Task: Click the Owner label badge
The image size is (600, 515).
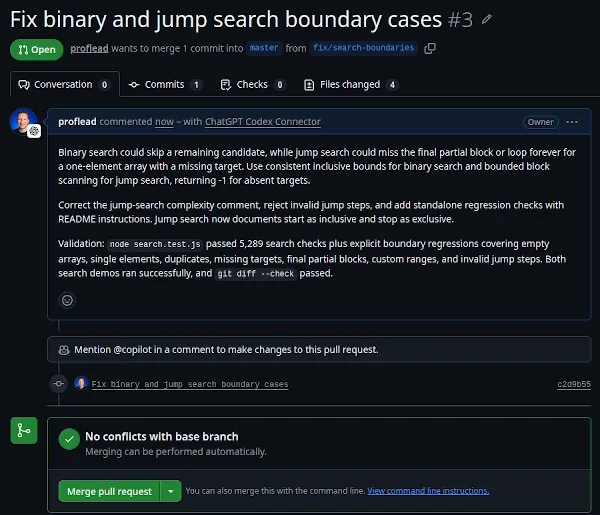Action: click(x=541, y=122)
